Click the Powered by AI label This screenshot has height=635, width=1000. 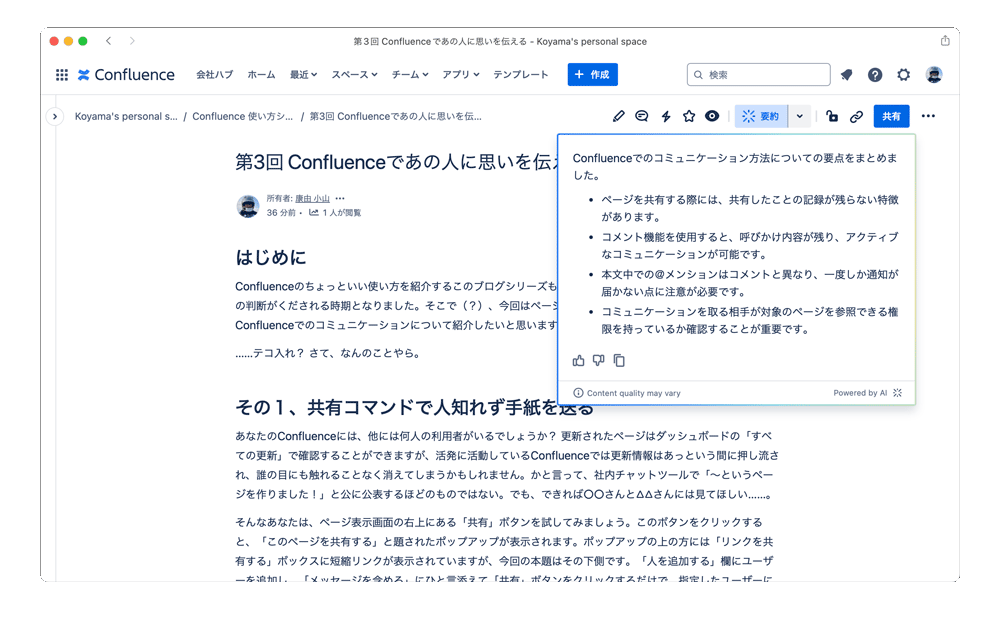pyautogui.click(x=860, y=393)
